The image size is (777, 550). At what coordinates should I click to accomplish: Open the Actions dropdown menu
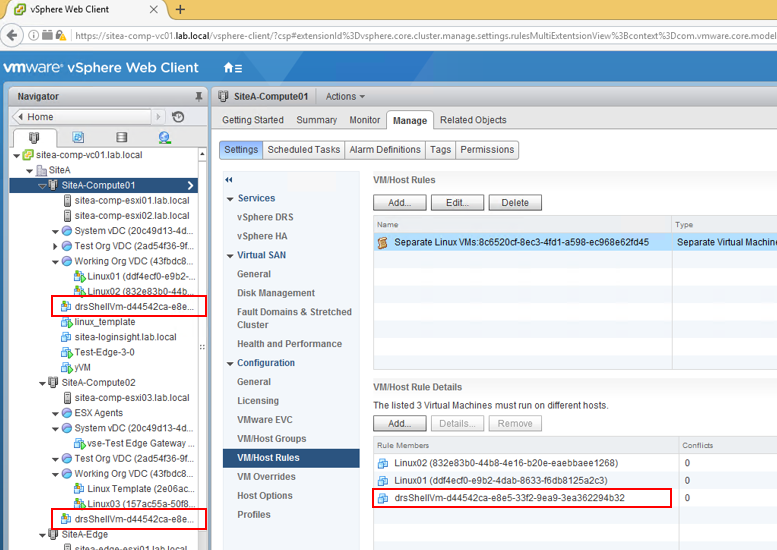(x=345, y=96)
